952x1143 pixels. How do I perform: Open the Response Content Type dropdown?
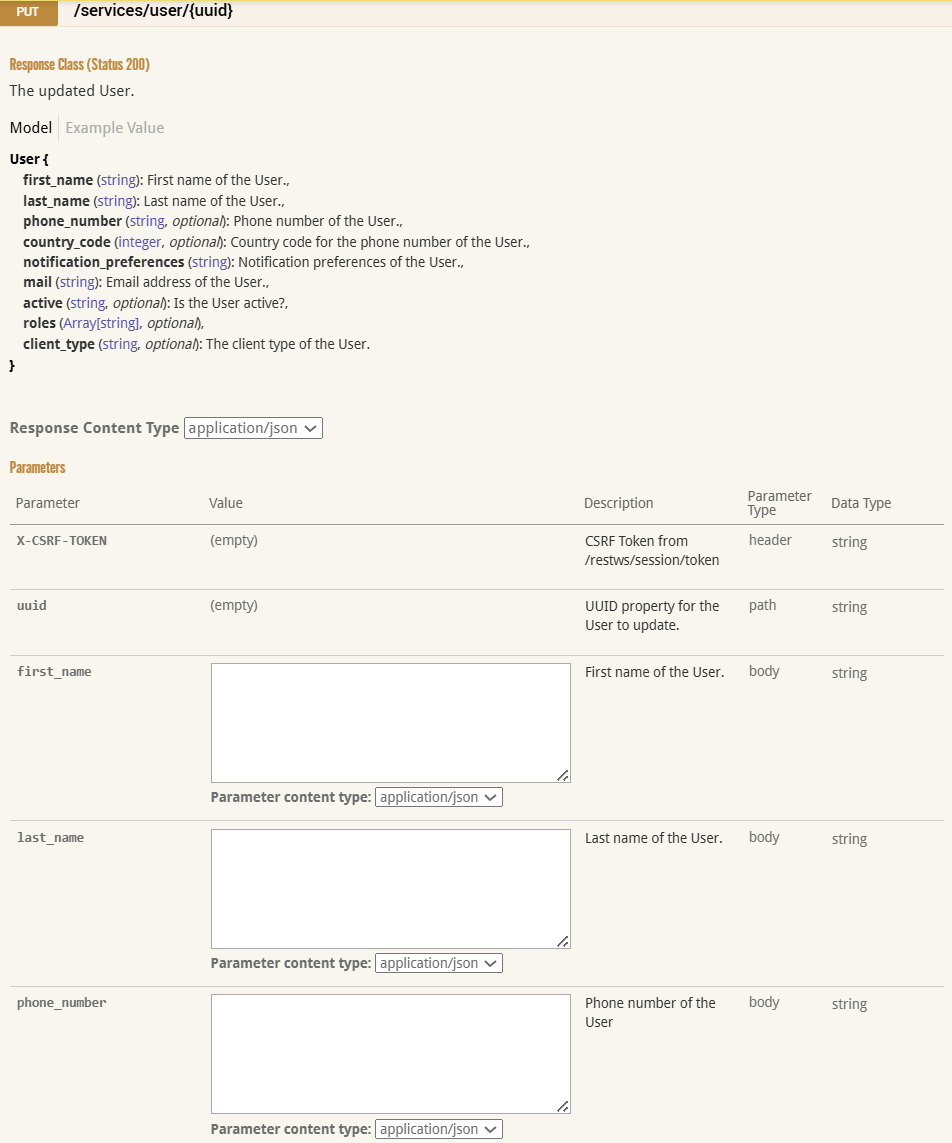(253, 428)
